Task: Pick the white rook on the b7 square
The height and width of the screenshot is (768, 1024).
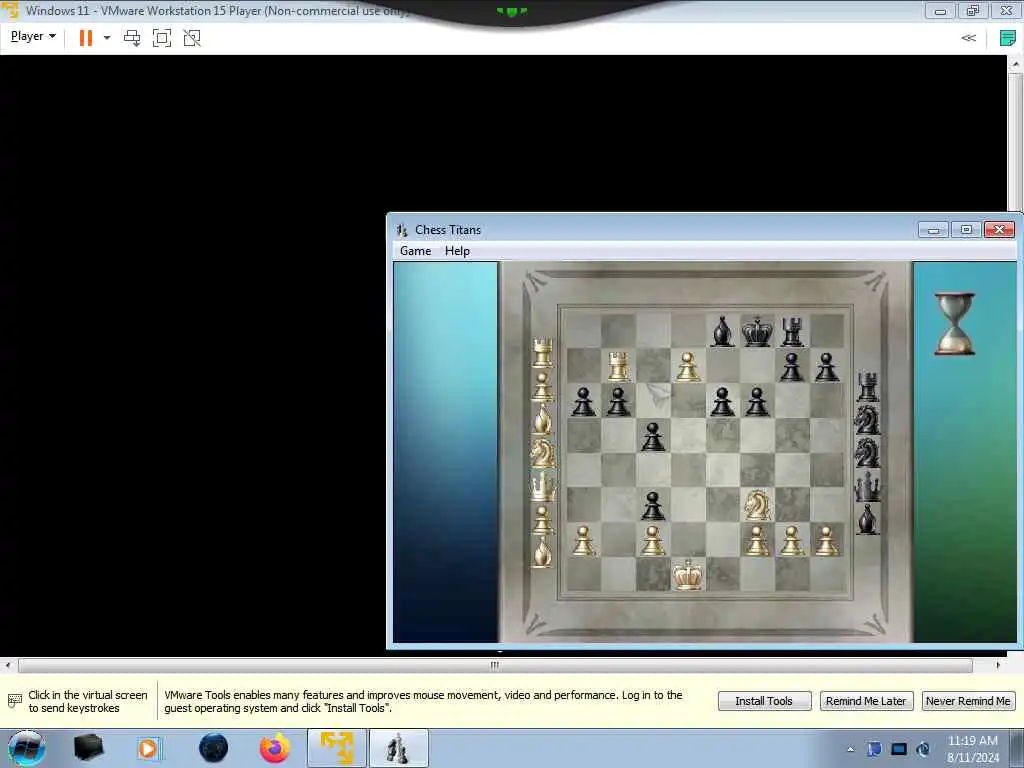Action: pyautogui.click(x=618, y=365)
